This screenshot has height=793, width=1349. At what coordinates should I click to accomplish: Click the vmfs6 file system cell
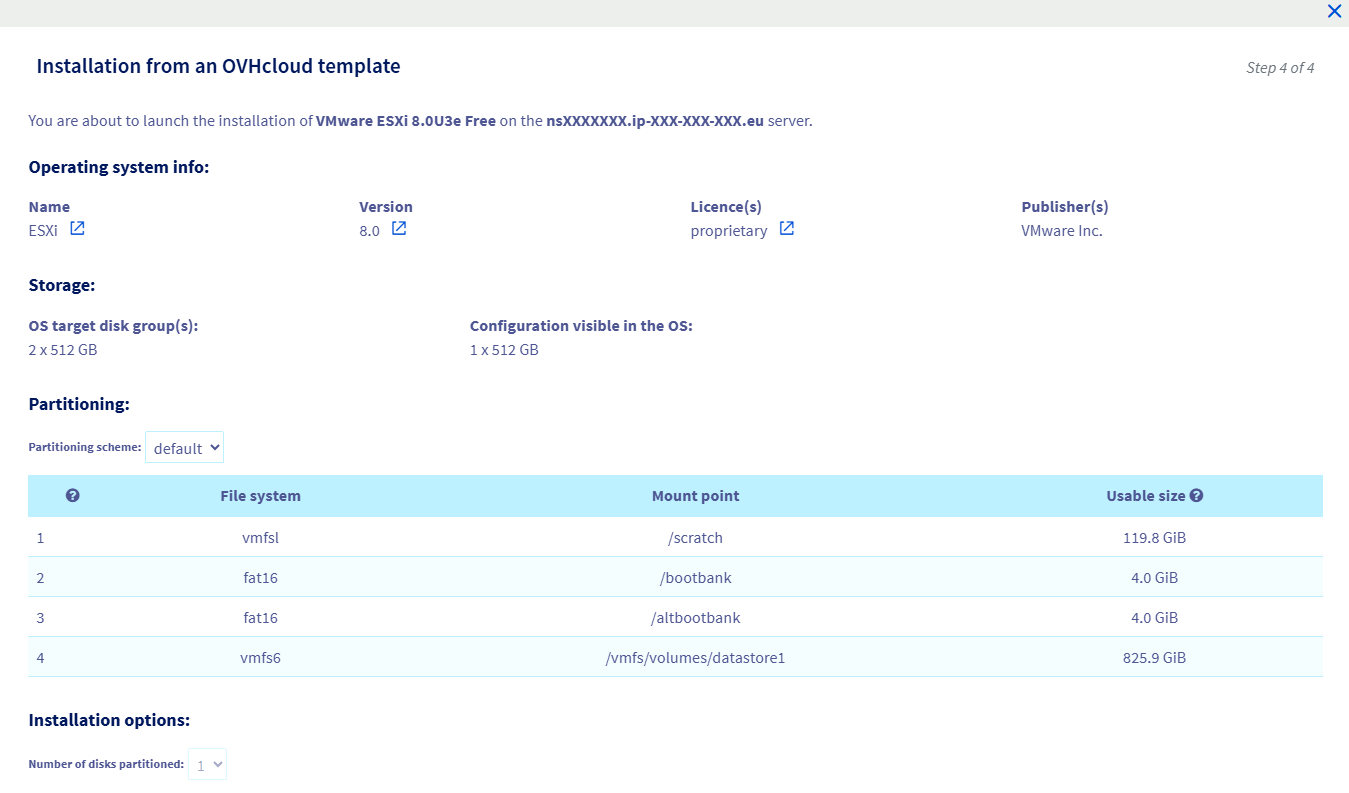click(260, 658)
